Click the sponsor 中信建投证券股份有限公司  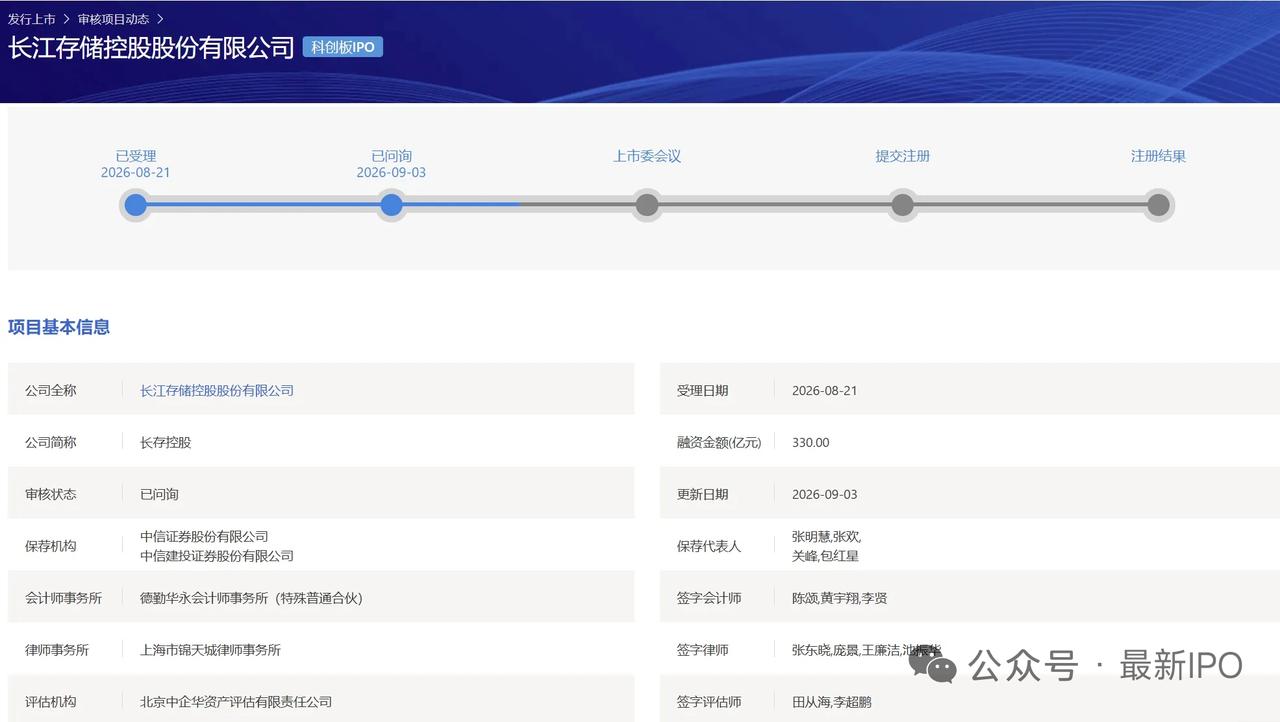pyautogui.click(x=217, y=556)
